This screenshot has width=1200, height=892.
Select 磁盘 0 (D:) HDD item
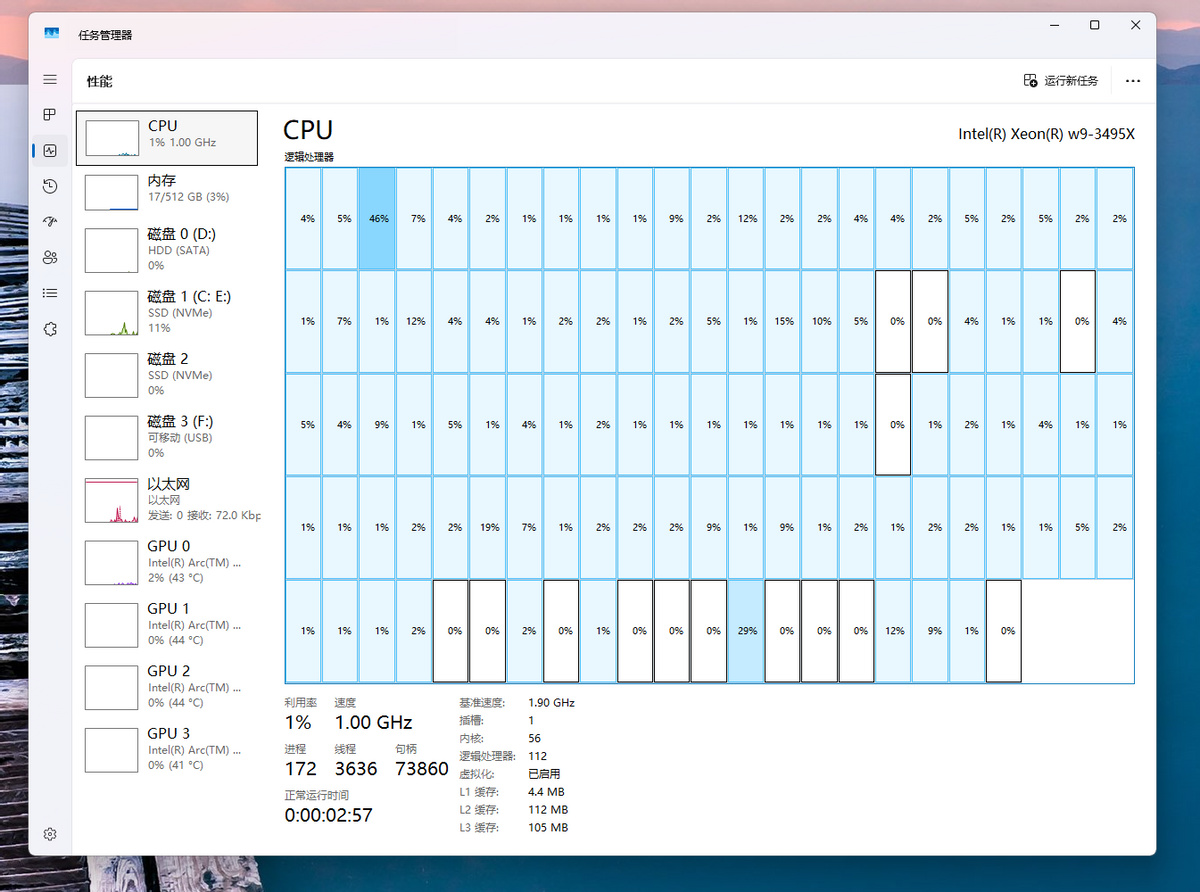pyautogui.click(x=167, y=250)
